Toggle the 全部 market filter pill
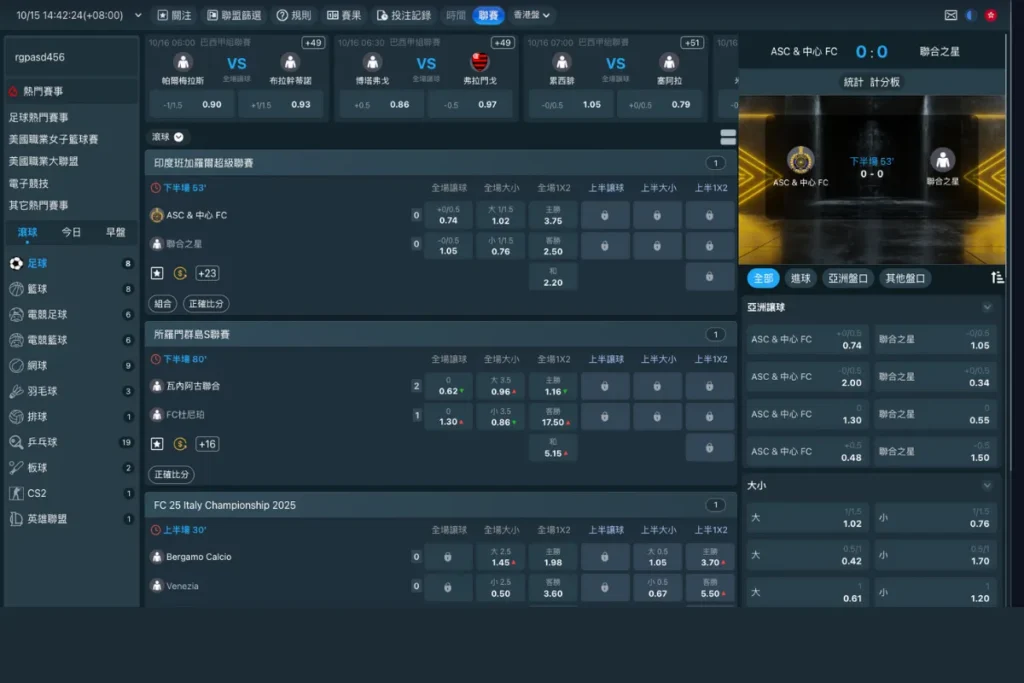1024x683 pixels. [762, 278]
